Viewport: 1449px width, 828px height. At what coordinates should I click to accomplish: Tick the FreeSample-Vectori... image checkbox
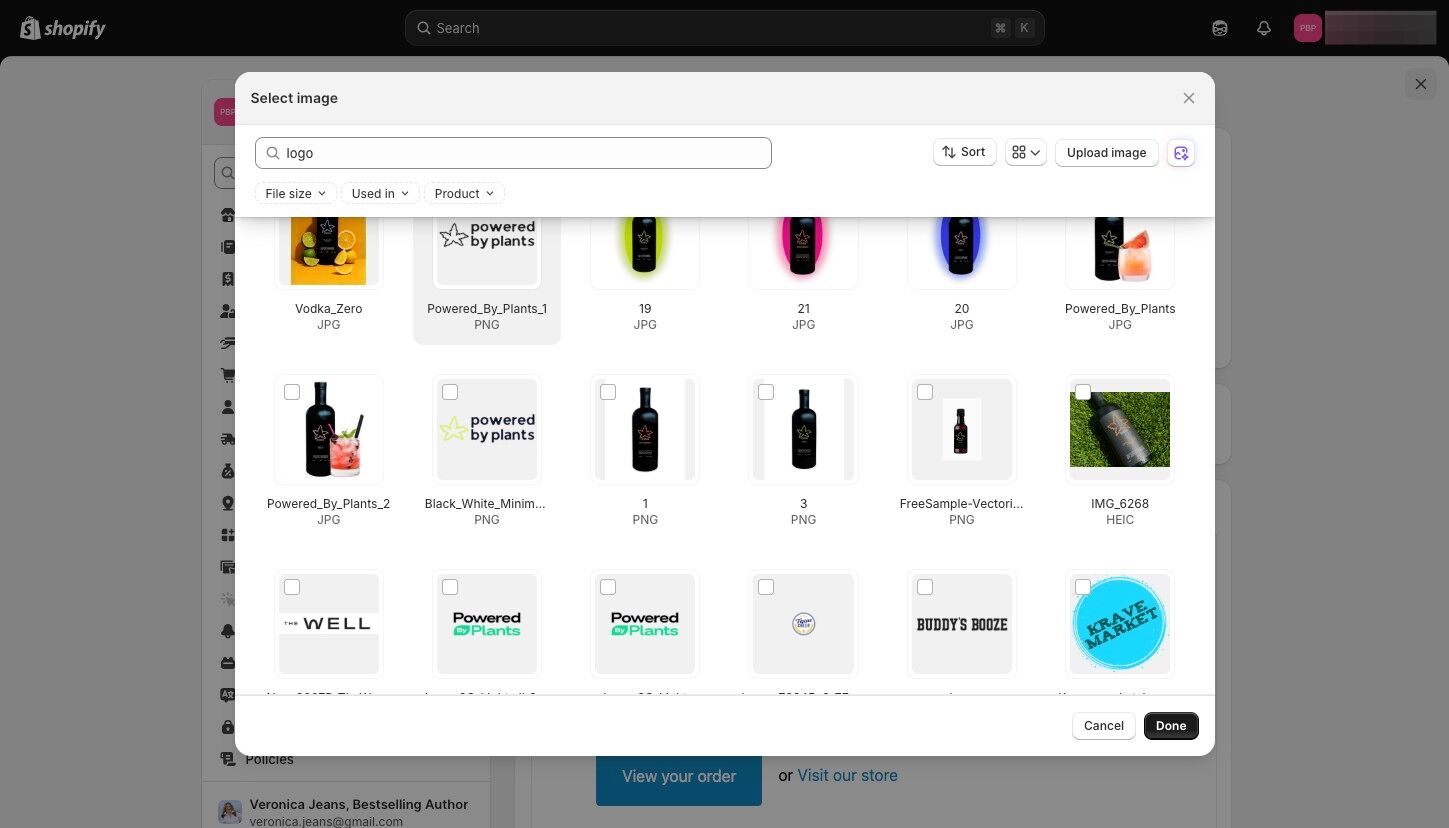click(x=925, y=392)
